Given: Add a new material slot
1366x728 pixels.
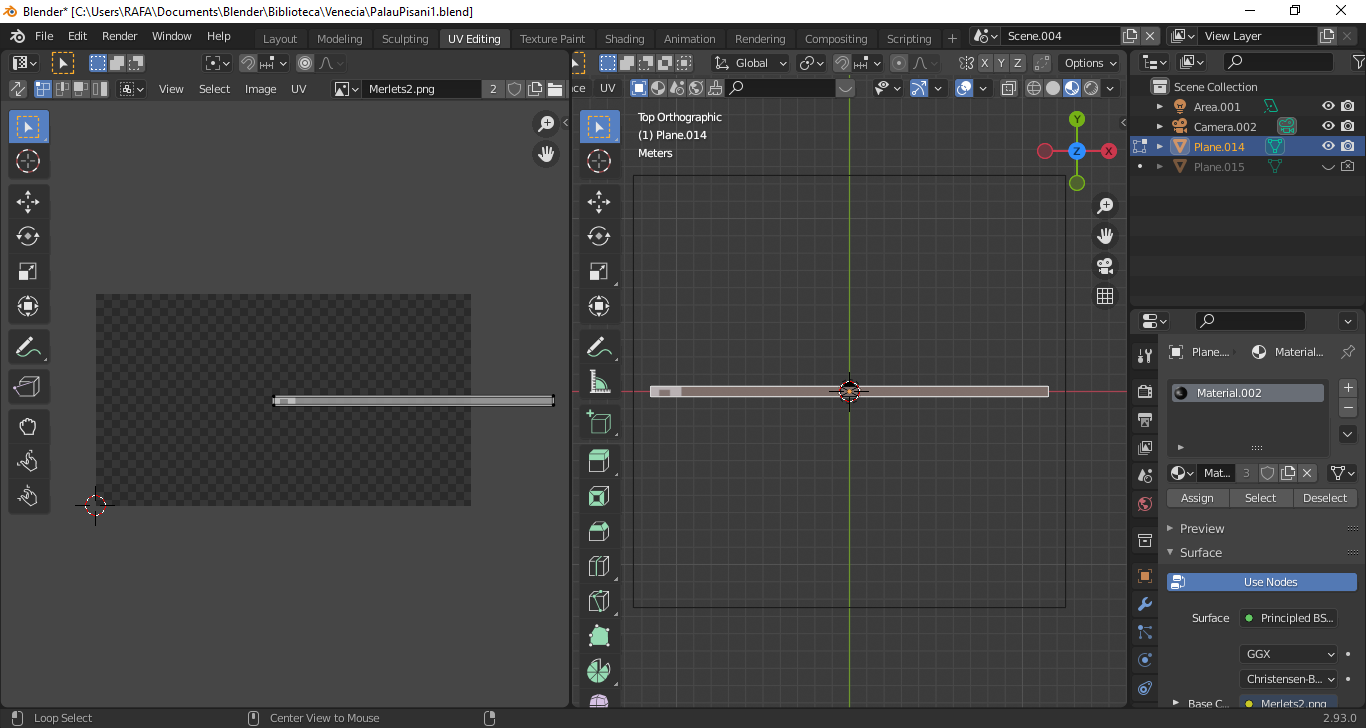Looking at the screenshot, I should [1348, 388].
